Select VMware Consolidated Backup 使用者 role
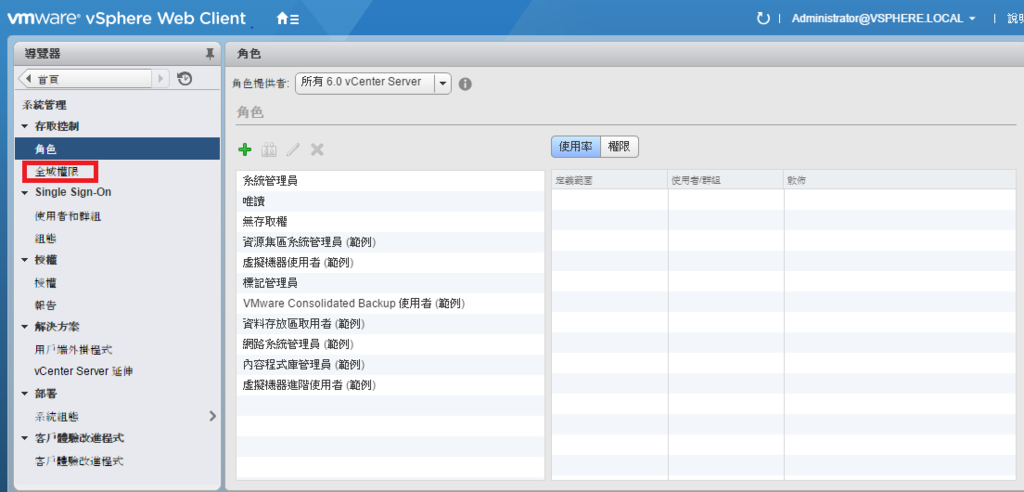This screenshot has width=1024, height=492. (x=390, y=304)
